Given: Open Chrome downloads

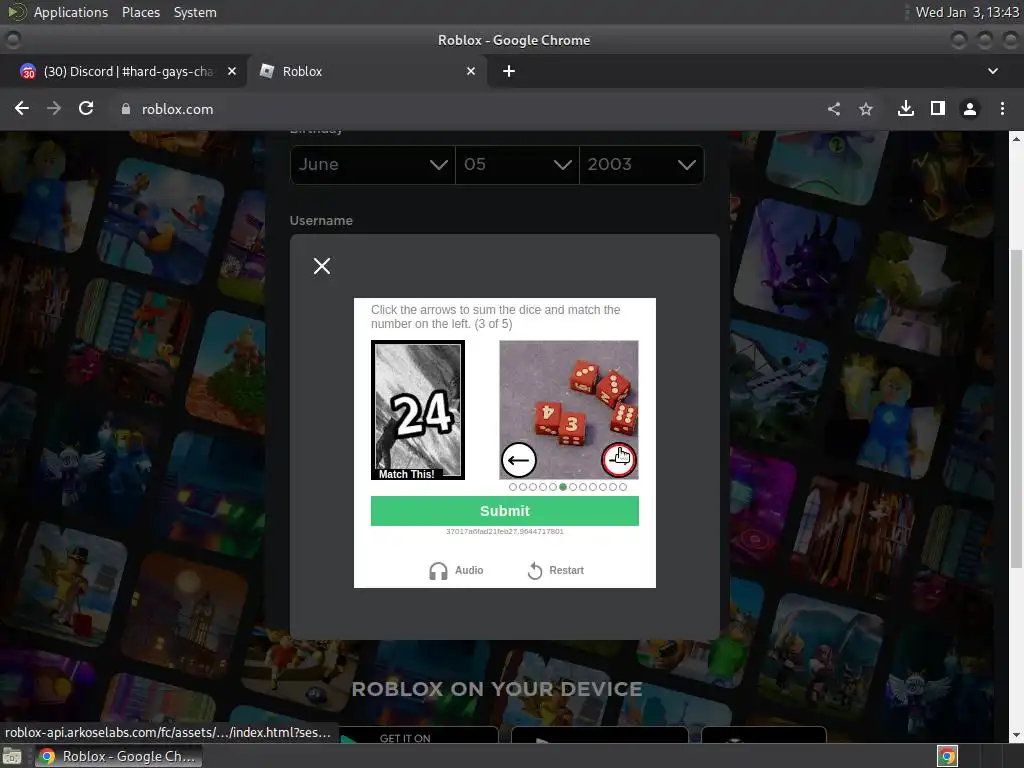Looking at the screenshot, I should (x=906, y=108).
